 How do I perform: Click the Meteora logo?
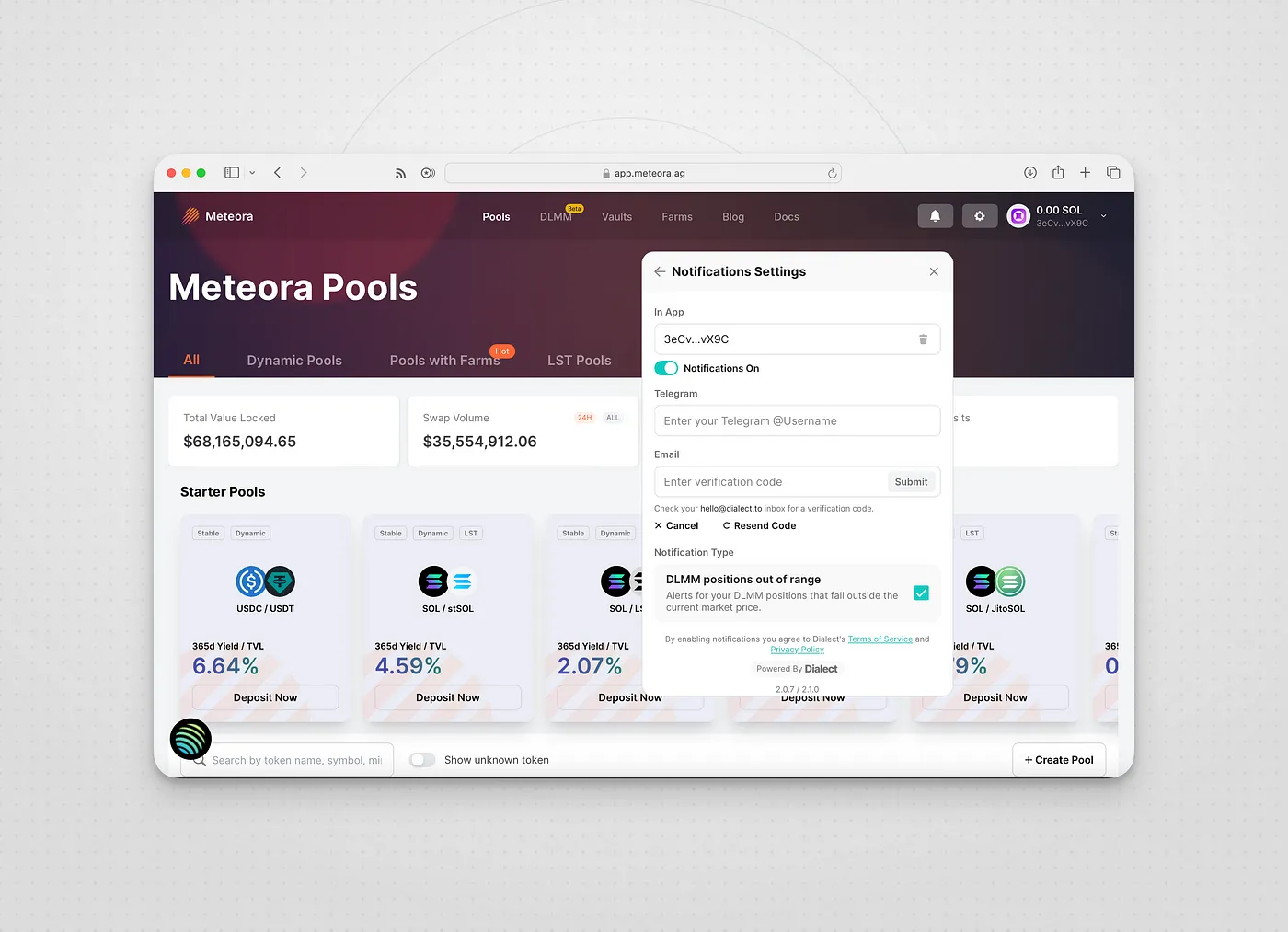(x=218, y=216)
